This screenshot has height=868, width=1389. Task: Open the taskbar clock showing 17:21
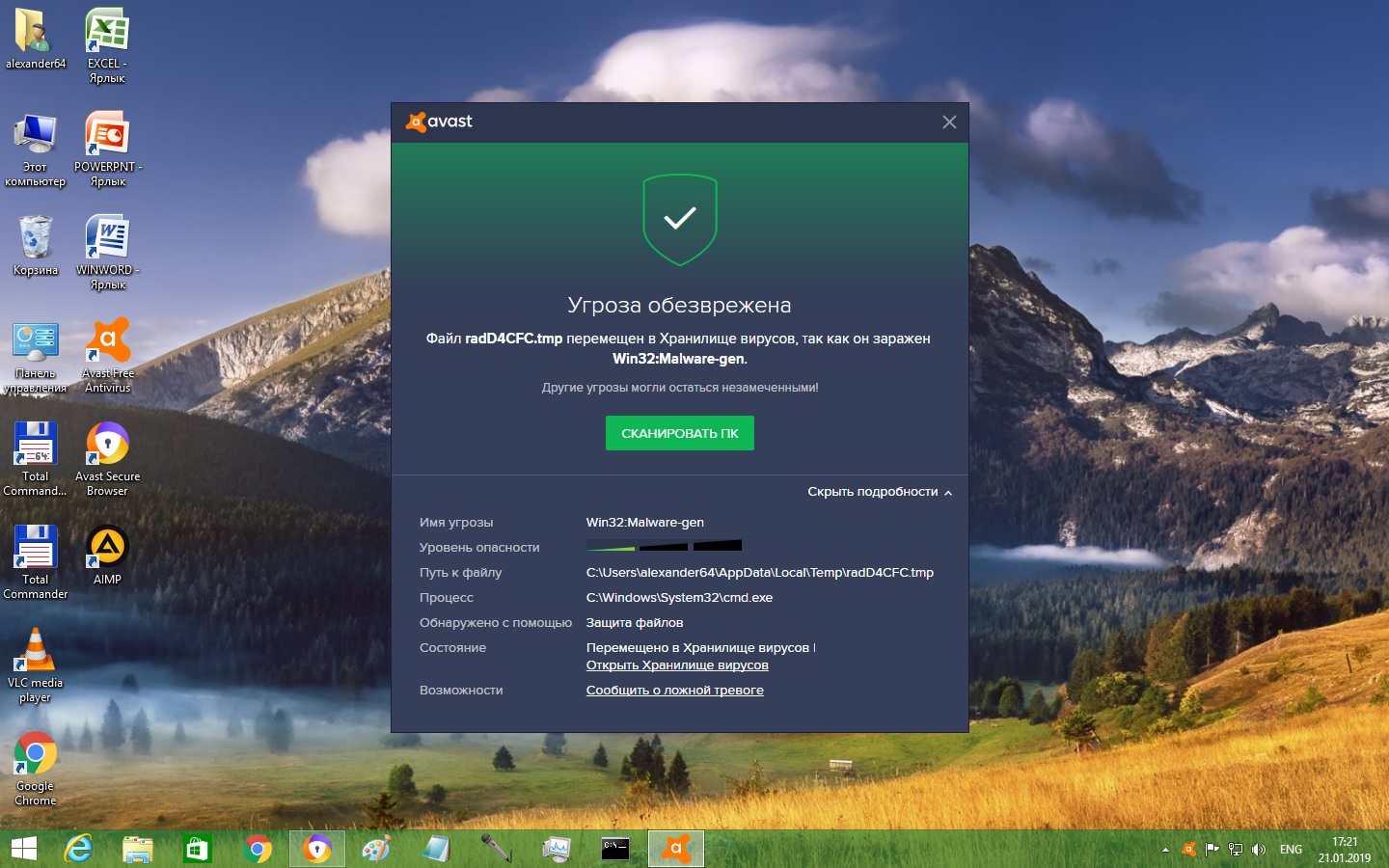1345,850
